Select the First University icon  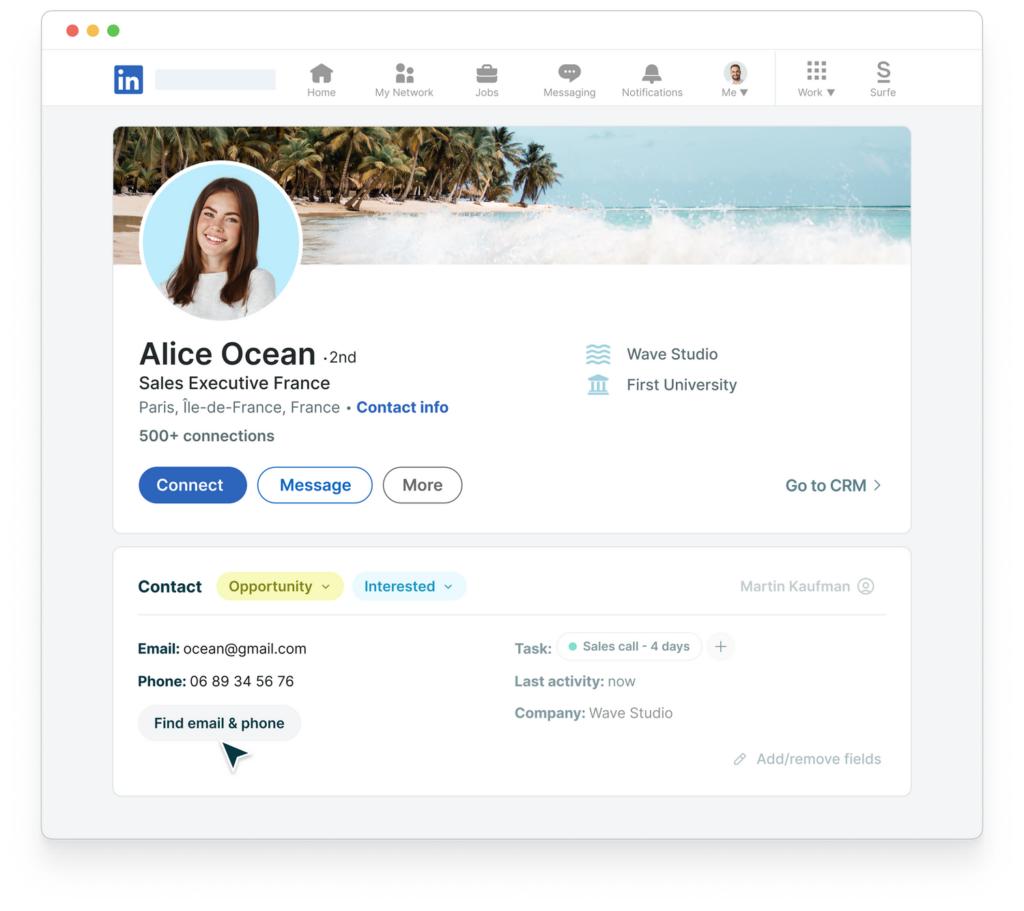coord(597,384)
